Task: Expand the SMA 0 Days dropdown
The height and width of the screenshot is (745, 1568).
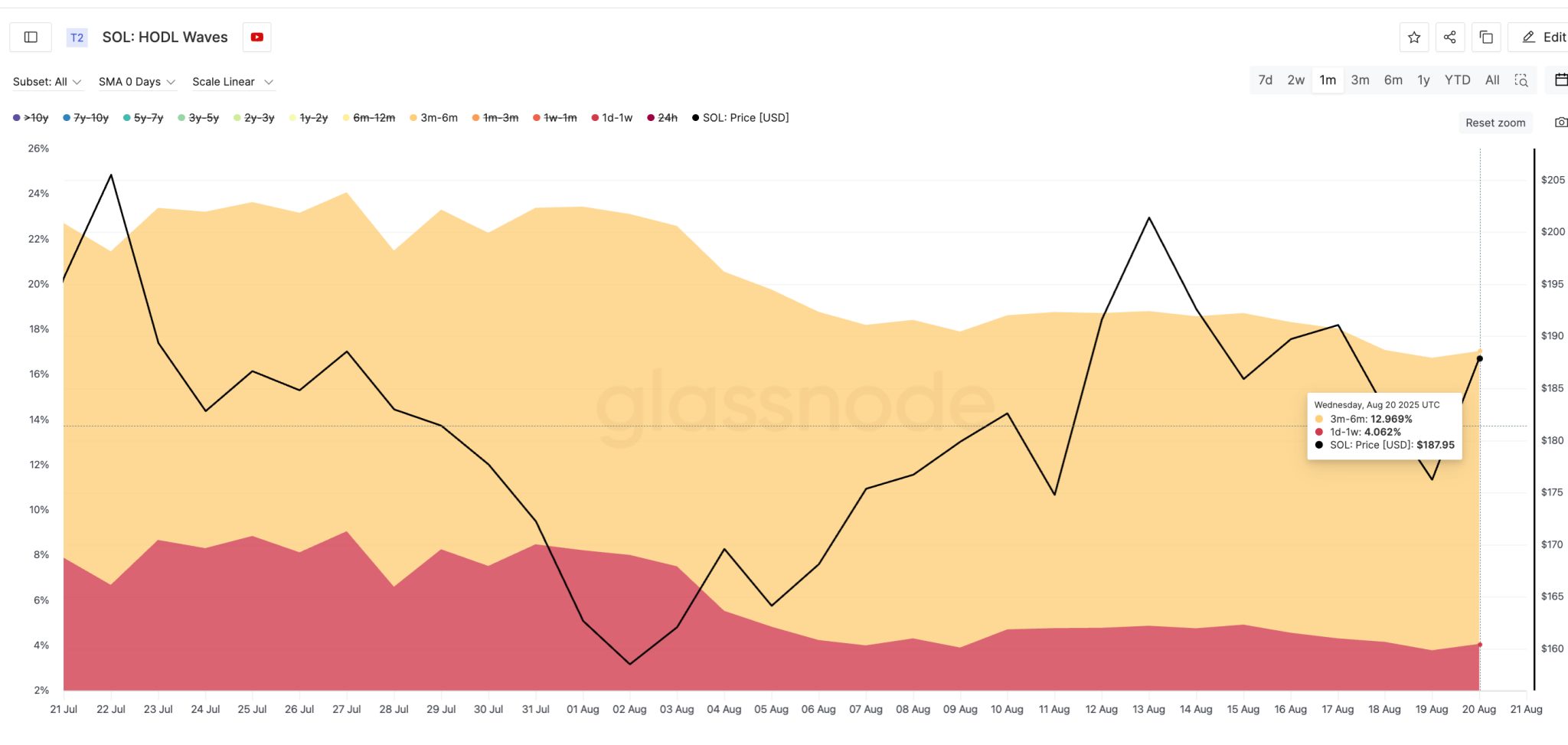Action: pos(136,82)
